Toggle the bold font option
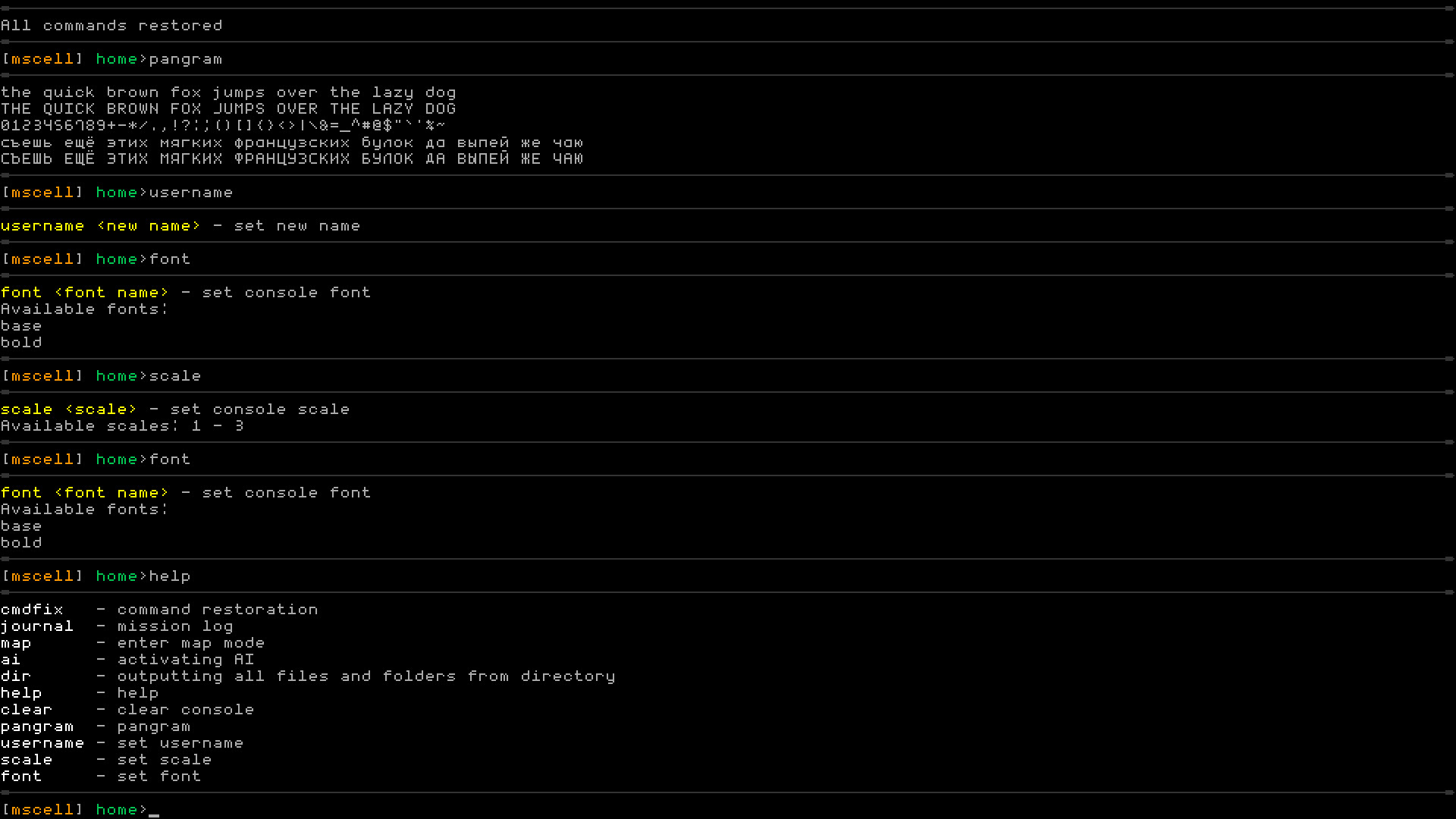The height and width of the screenshot is (819, 1456). tap(20, 542)
